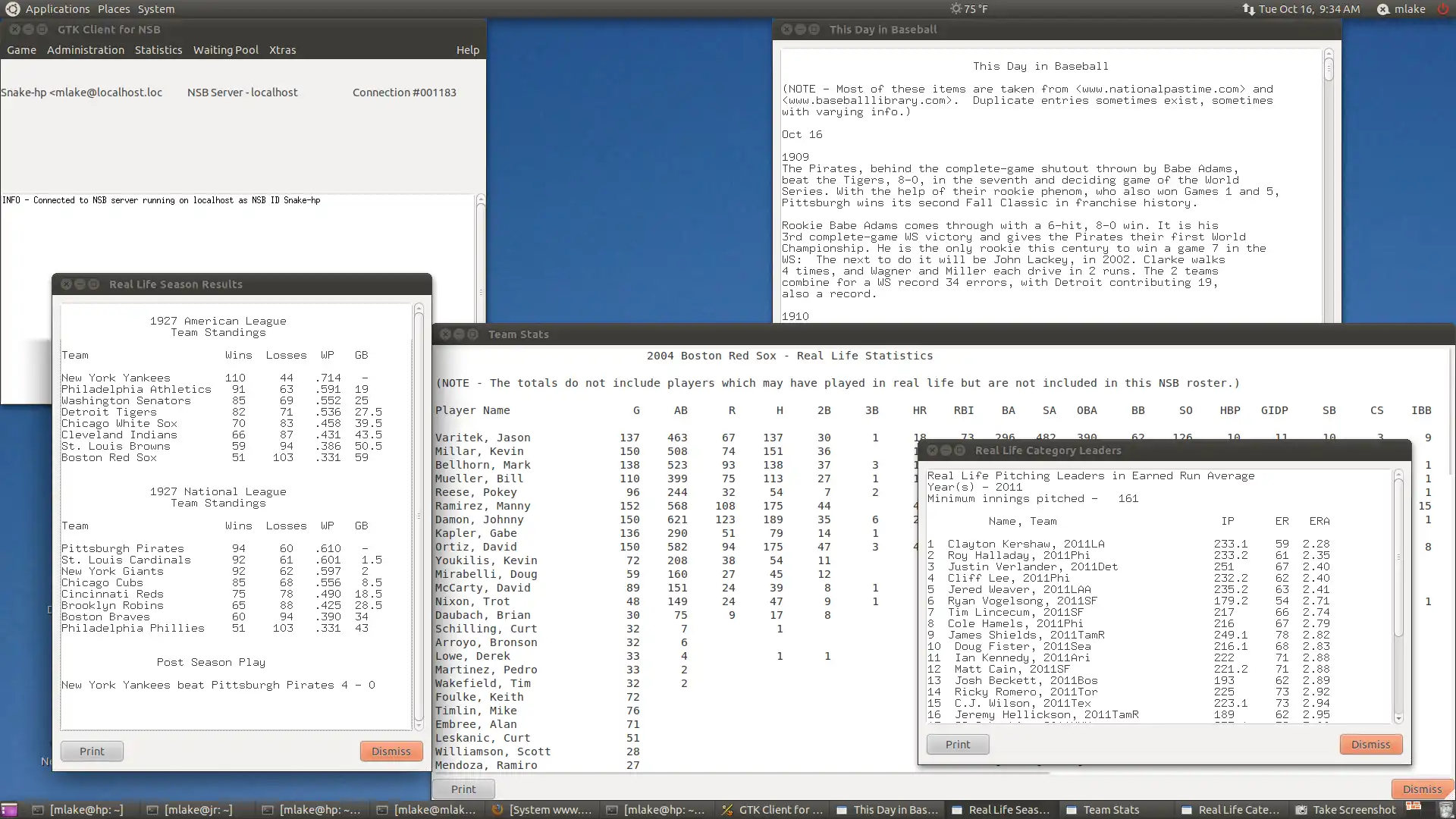Click the weather 75 °F indicator

tap(969, 9)
